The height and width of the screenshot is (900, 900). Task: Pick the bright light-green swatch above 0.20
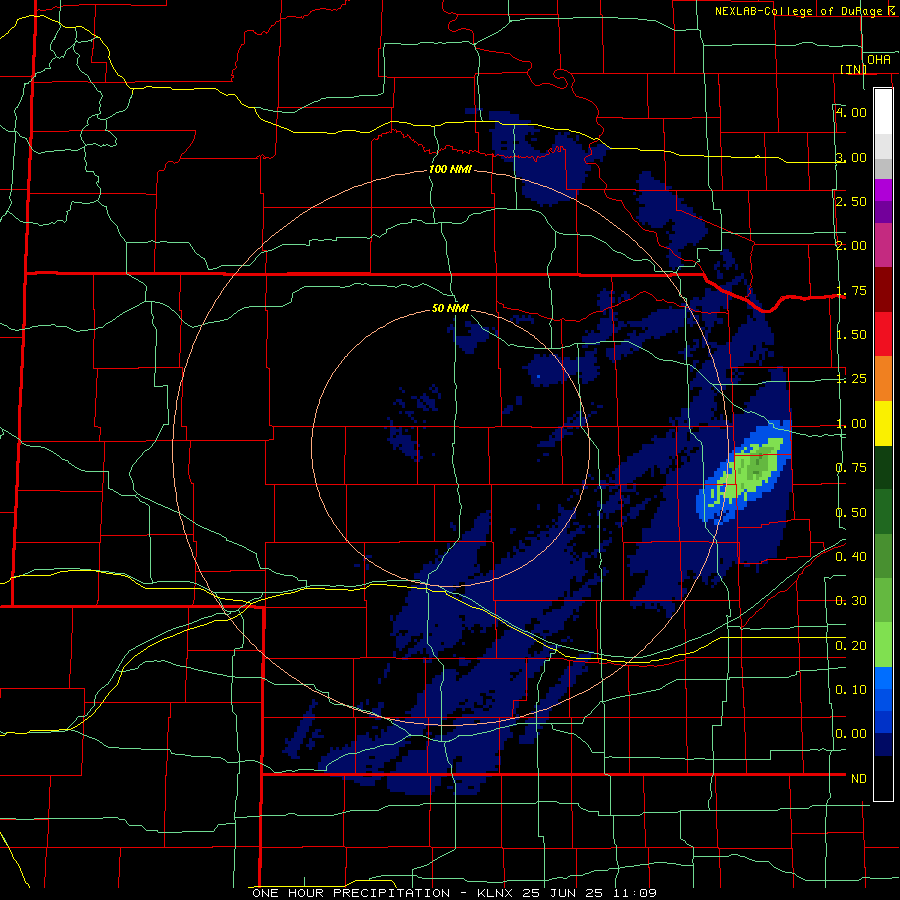pyautogui.click(x=883, y=645)
